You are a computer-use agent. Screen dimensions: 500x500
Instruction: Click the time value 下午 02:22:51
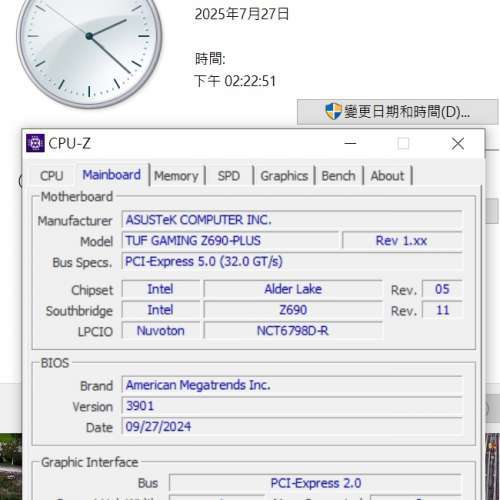235,81
